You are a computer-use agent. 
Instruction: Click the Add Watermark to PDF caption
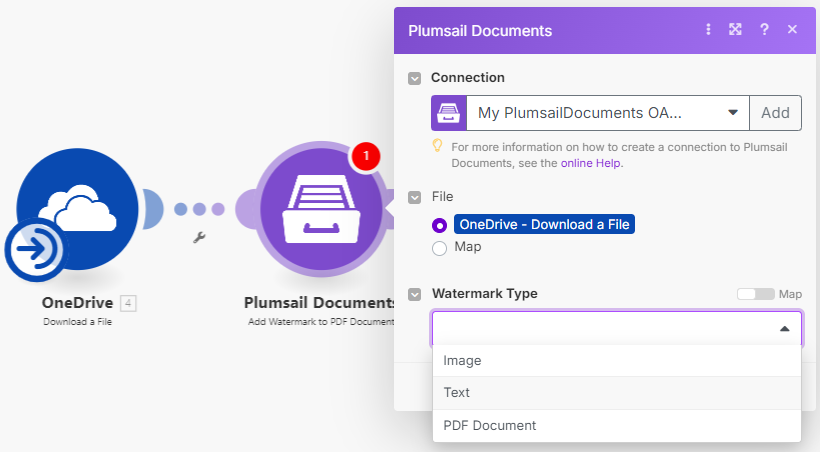(321, 322)
